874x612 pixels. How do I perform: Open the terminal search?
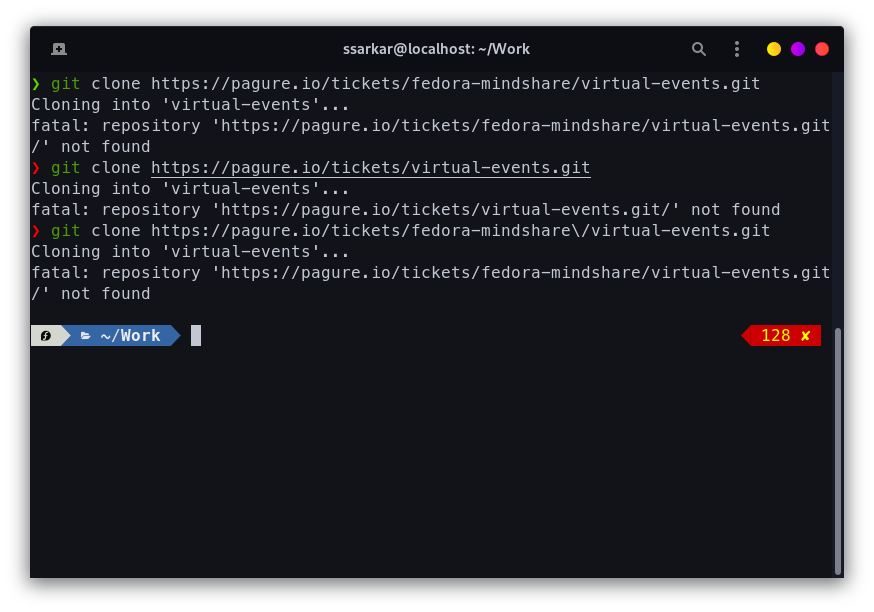pos(698,49)
